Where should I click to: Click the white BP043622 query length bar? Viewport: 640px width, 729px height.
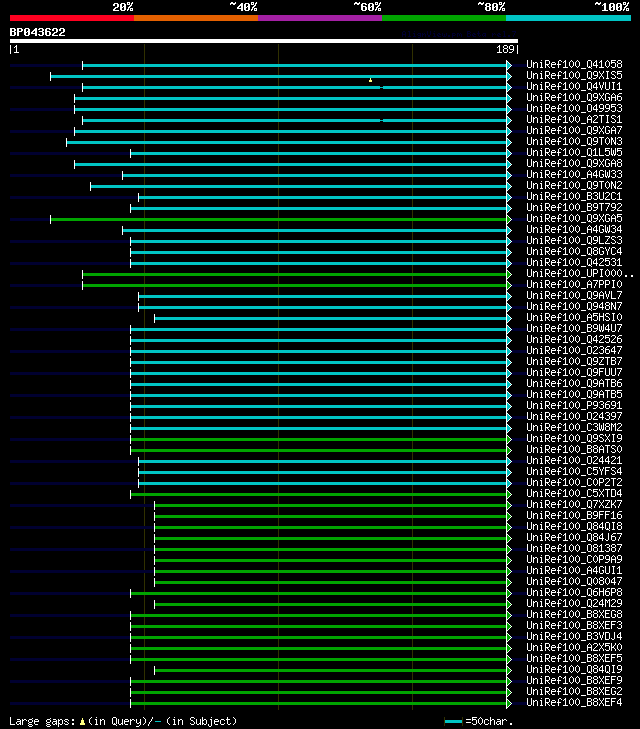(264, 41)
